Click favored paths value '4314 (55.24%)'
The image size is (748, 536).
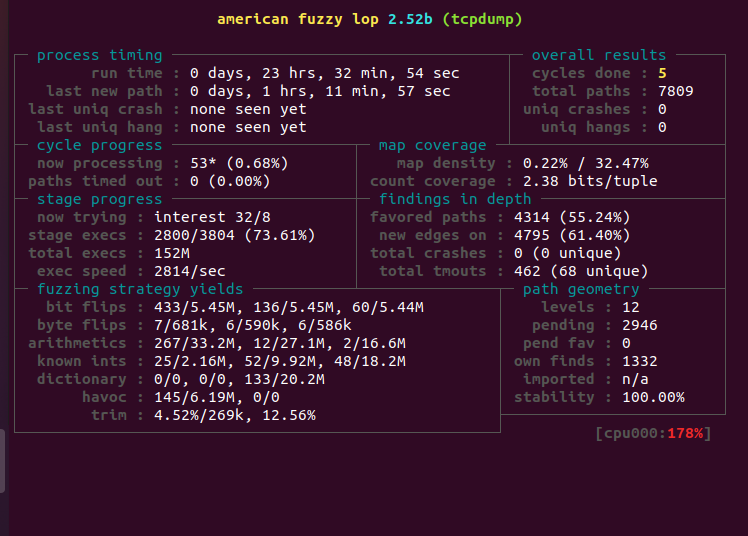click(572, 217)
